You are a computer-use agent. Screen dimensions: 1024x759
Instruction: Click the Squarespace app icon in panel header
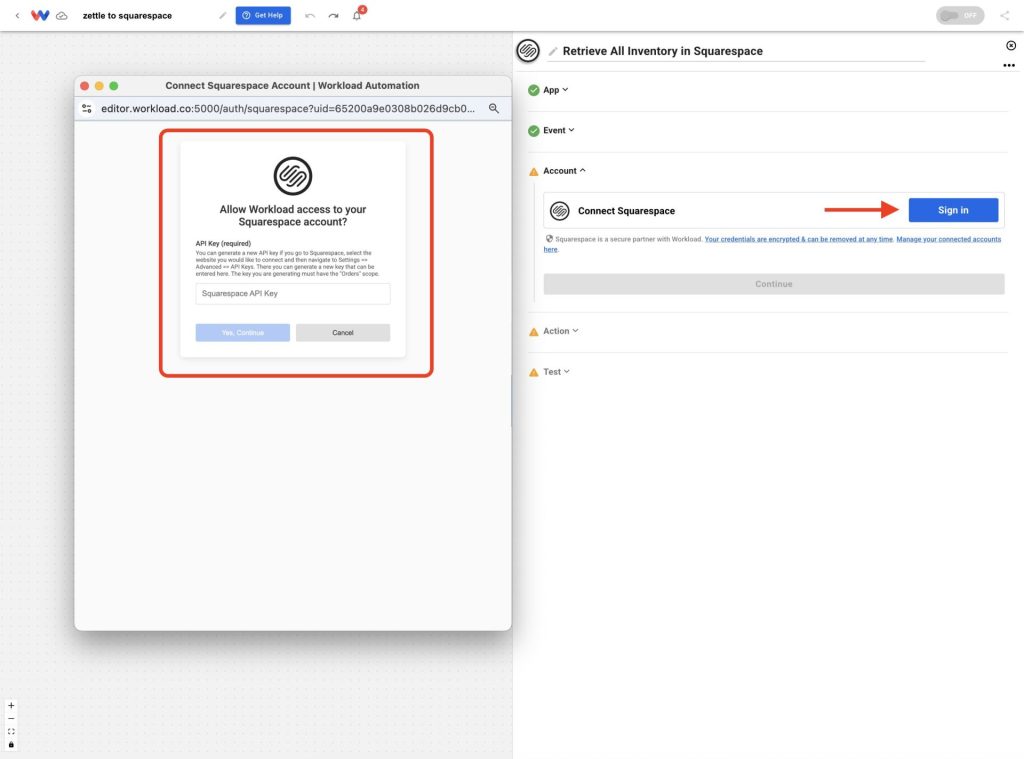coord(528,50)
